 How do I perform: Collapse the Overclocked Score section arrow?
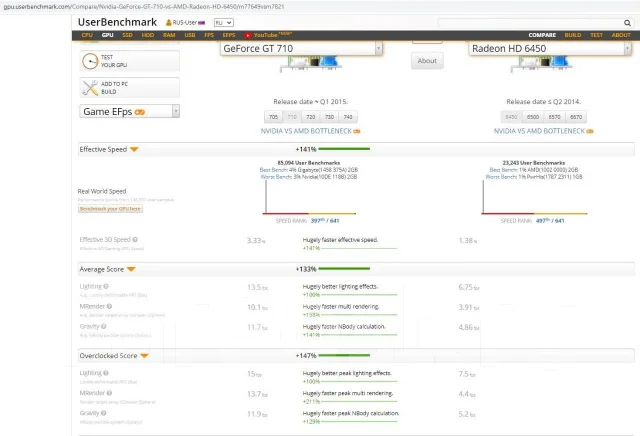click(144, 356)
